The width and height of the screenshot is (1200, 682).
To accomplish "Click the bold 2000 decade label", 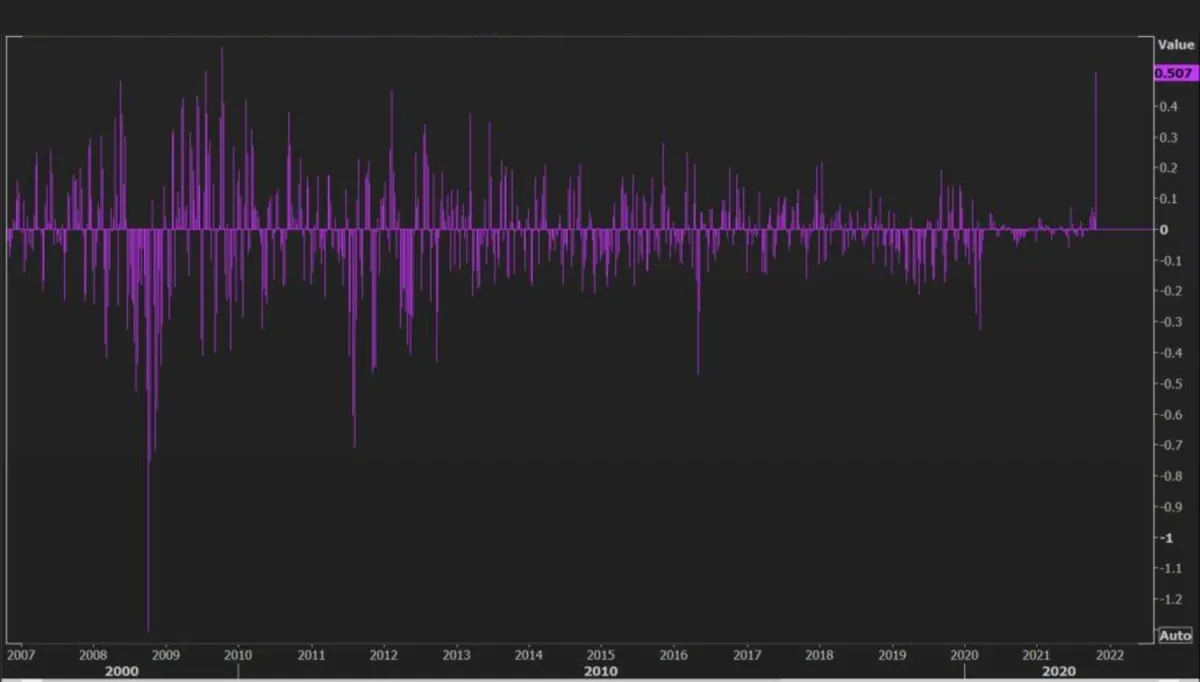I will 121,671.
